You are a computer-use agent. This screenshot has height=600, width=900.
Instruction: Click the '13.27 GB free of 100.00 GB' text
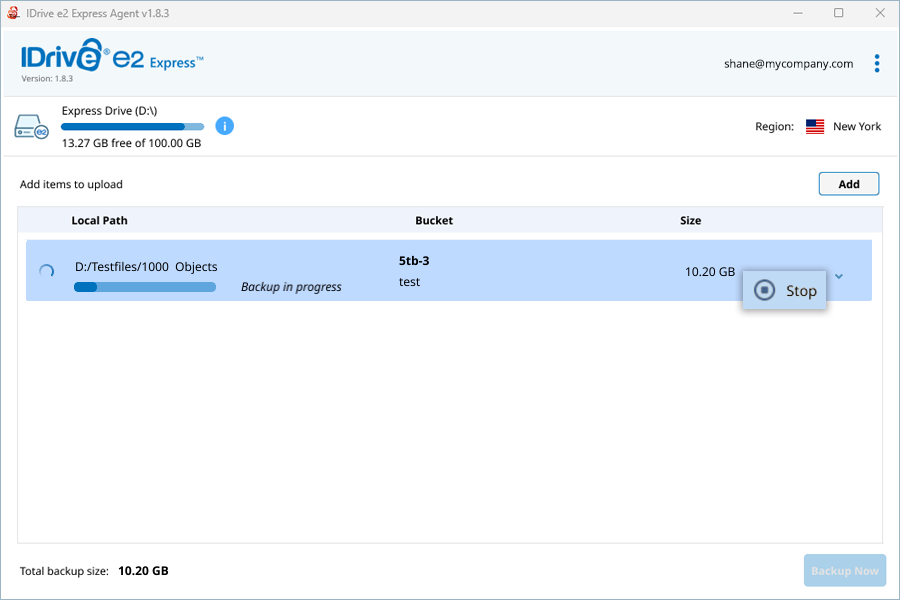tap(131, 143)
